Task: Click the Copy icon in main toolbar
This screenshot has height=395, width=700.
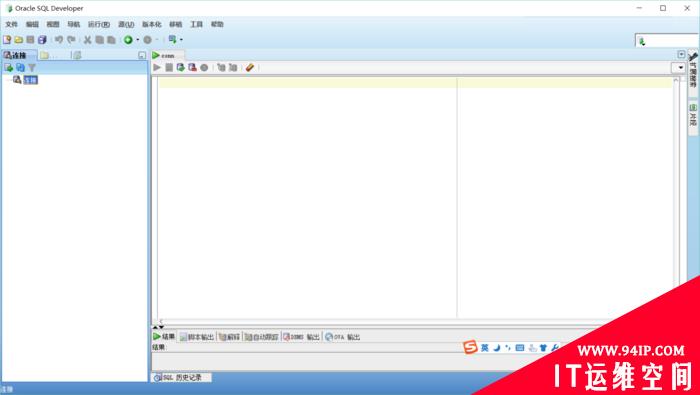Action: [100, 40]
